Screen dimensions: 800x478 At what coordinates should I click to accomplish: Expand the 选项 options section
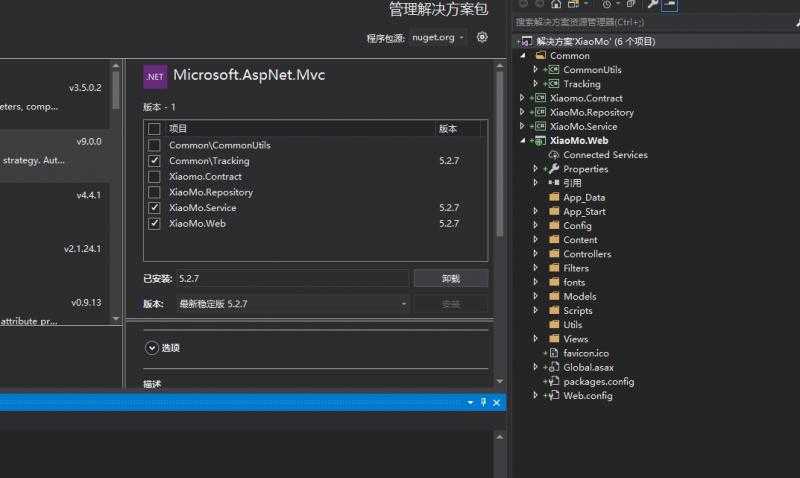[x=152, y=348]
